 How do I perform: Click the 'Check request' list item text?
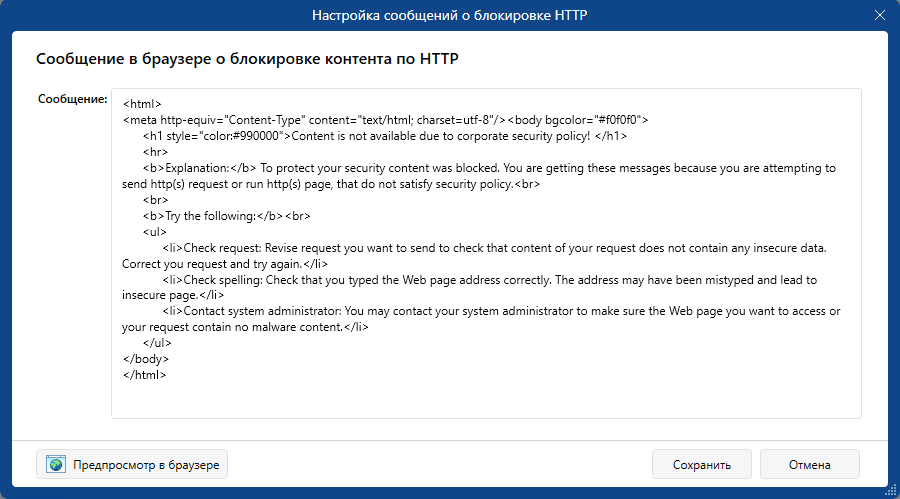coord(474,256)
